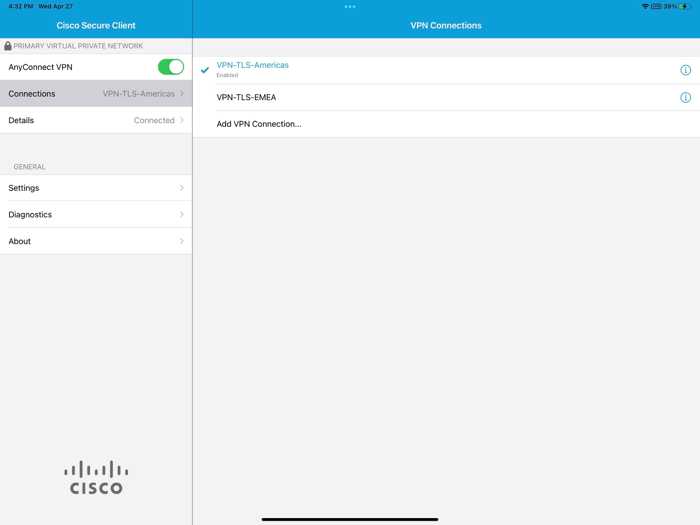
Task: Tap the battery status icon
Action: [x=685, y=6]
